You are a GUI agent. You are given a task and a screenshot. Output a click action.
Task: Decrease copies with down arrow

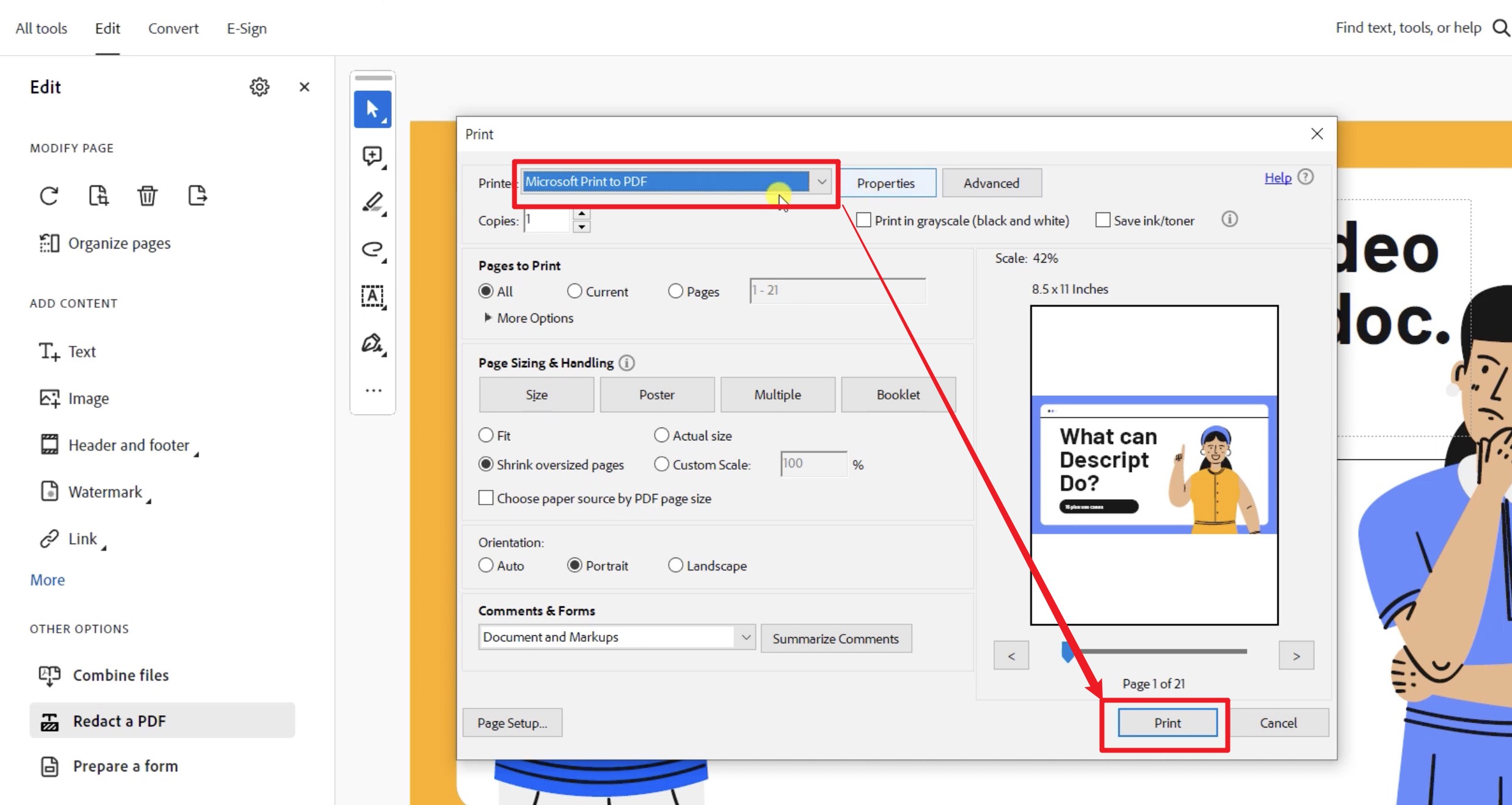tap(582, 227)
